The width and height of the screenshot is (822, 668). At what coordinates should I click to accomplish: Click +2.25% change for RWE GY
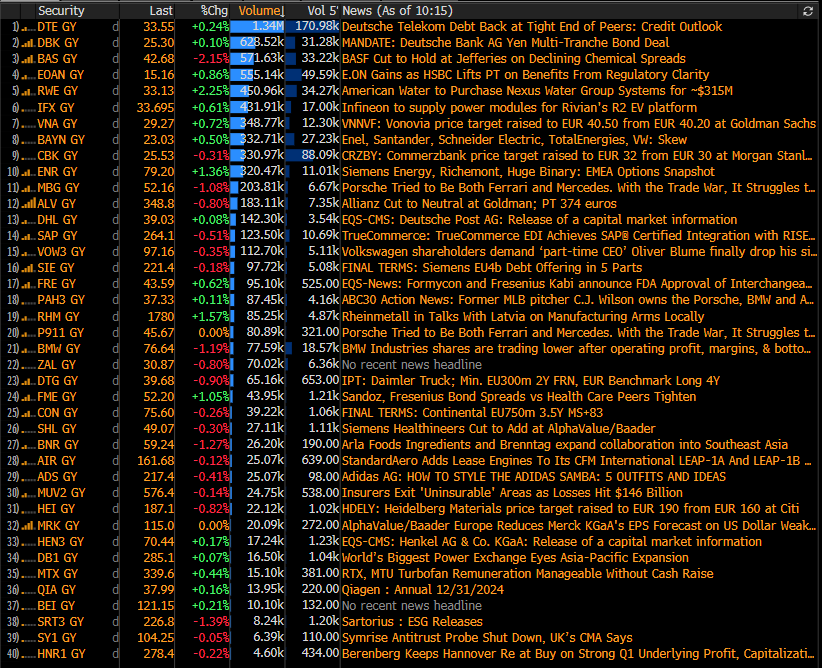[210, 91]
